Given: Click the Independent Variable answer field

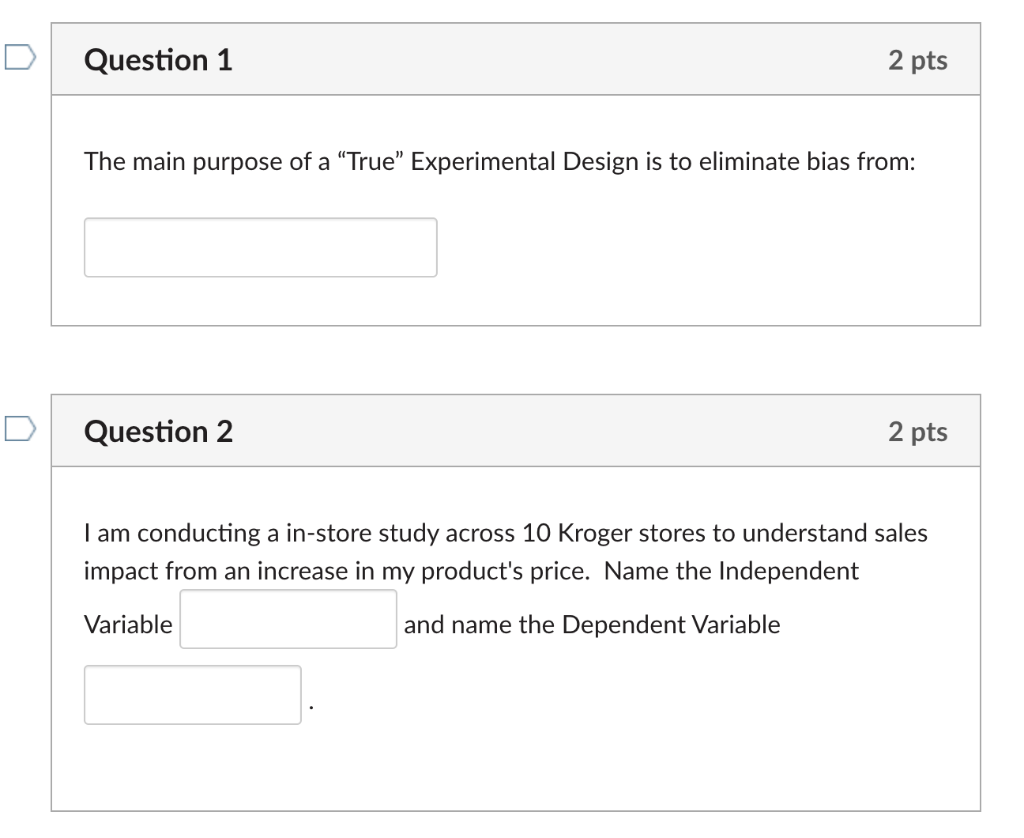Looking at the screenshot, I should pyautogui.click(x=287, y=618).
